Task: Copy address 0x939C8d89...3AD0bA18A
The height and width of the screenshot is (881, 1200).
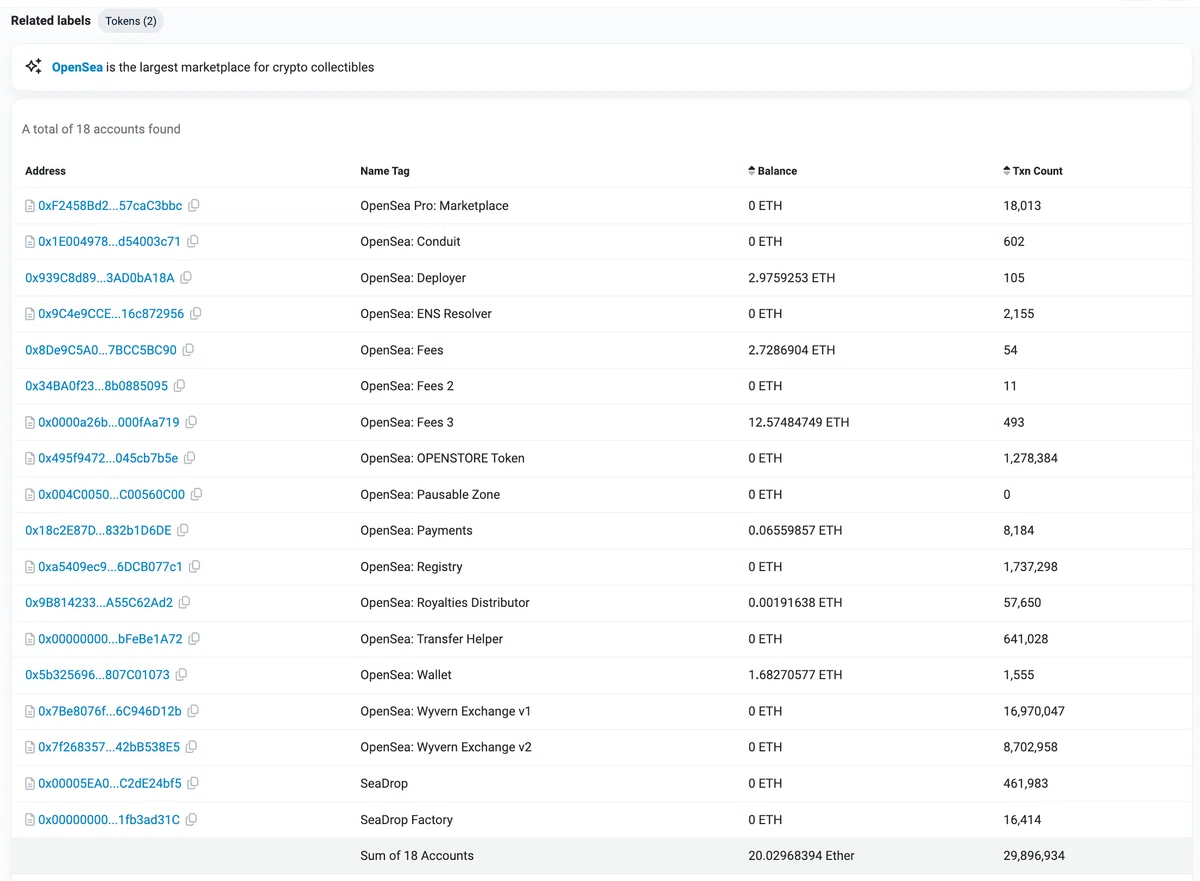Action: coord(186,277)
